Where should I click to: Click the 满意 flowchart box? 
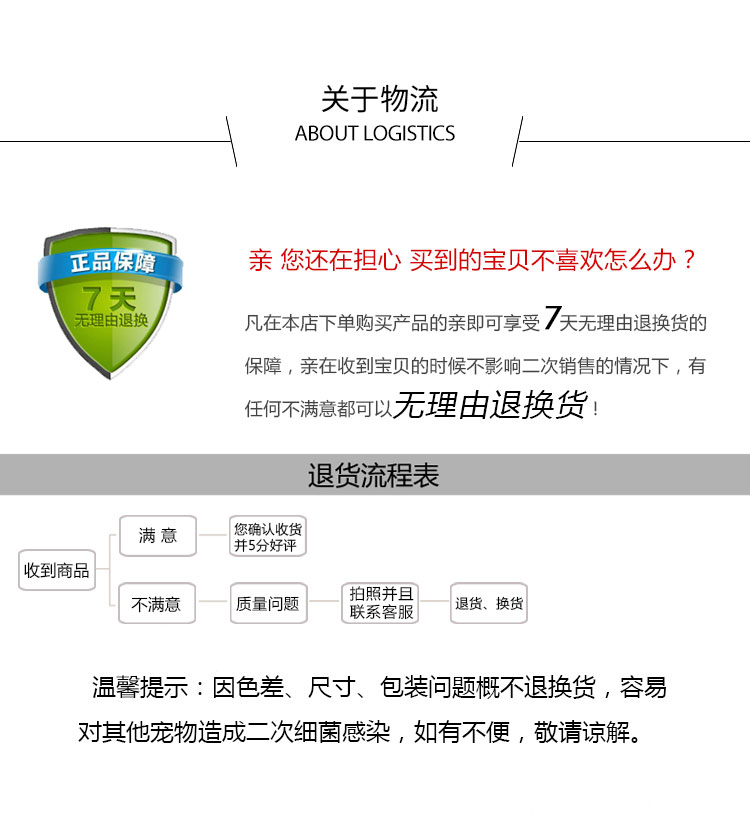point(158,536)
